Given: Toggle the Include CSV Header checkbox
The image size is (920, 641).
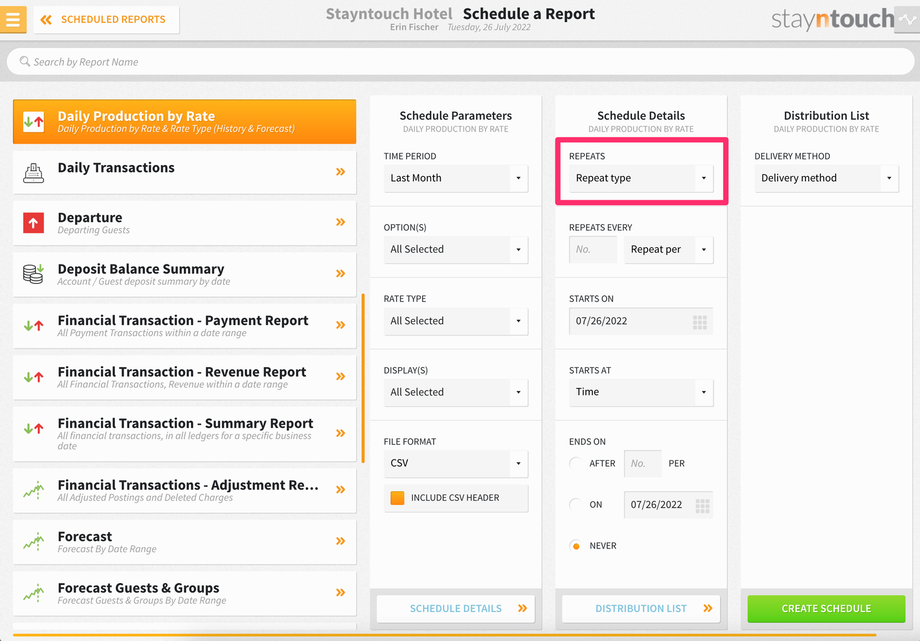Looking at the screenshot, I should 397,498.
